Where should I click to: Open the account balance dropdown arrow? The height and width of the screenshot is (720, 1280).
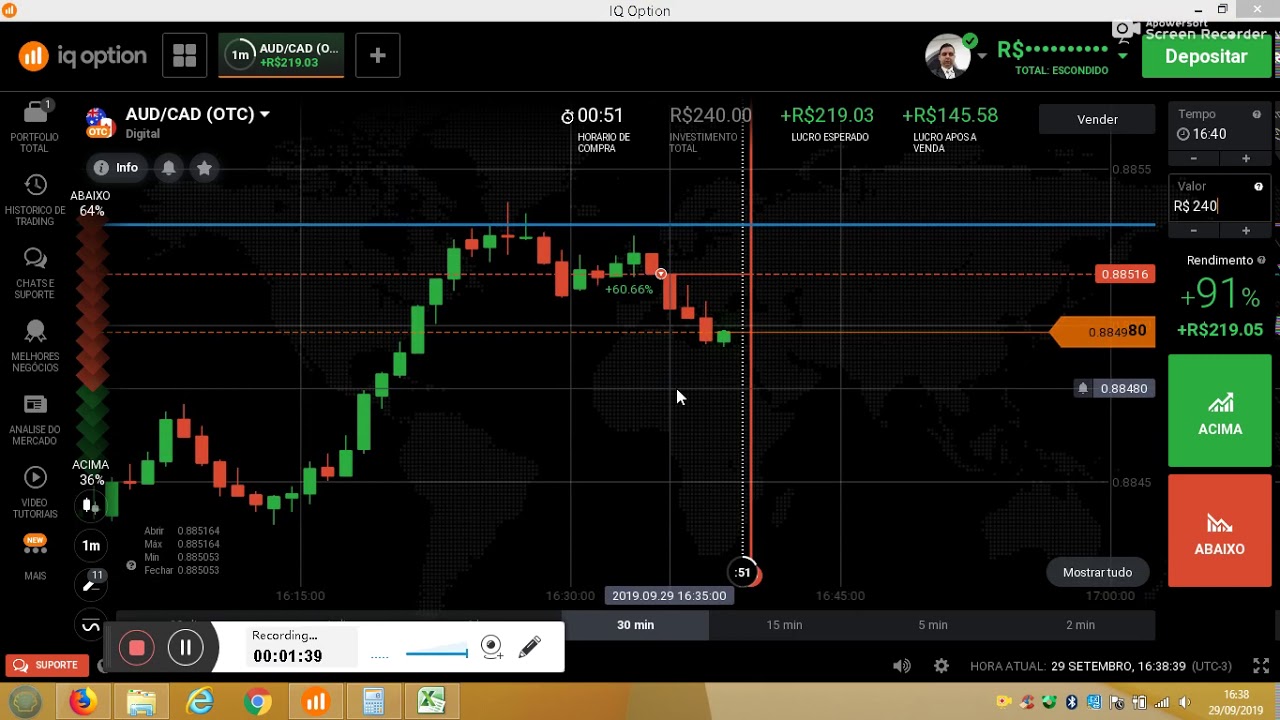[1122, 55]
